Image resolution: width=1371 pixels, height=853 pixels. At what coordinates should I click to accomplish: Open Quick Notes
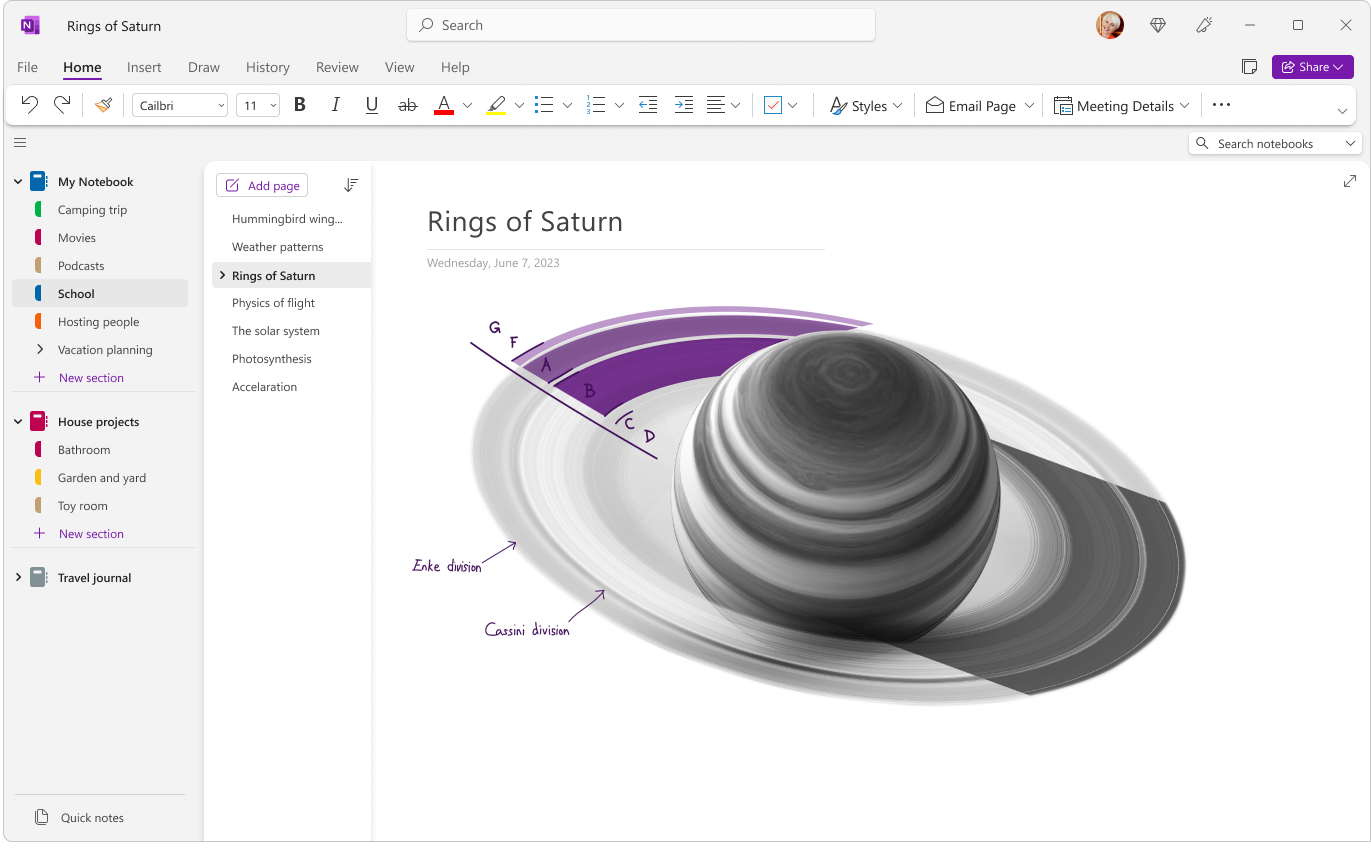(91, 817)
